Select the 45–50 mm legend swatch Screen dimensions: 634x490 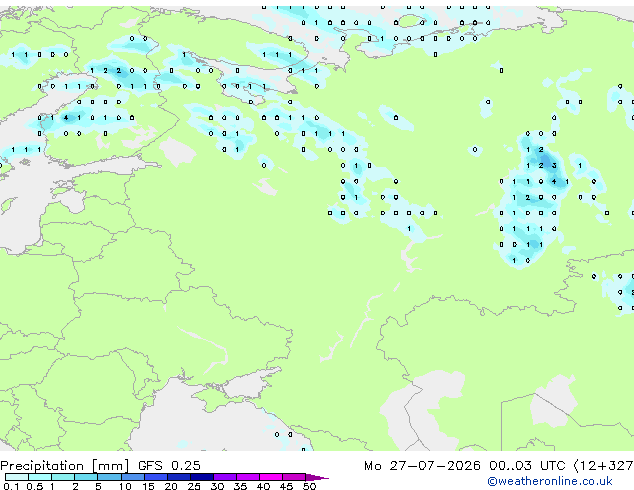coord(294,477)
